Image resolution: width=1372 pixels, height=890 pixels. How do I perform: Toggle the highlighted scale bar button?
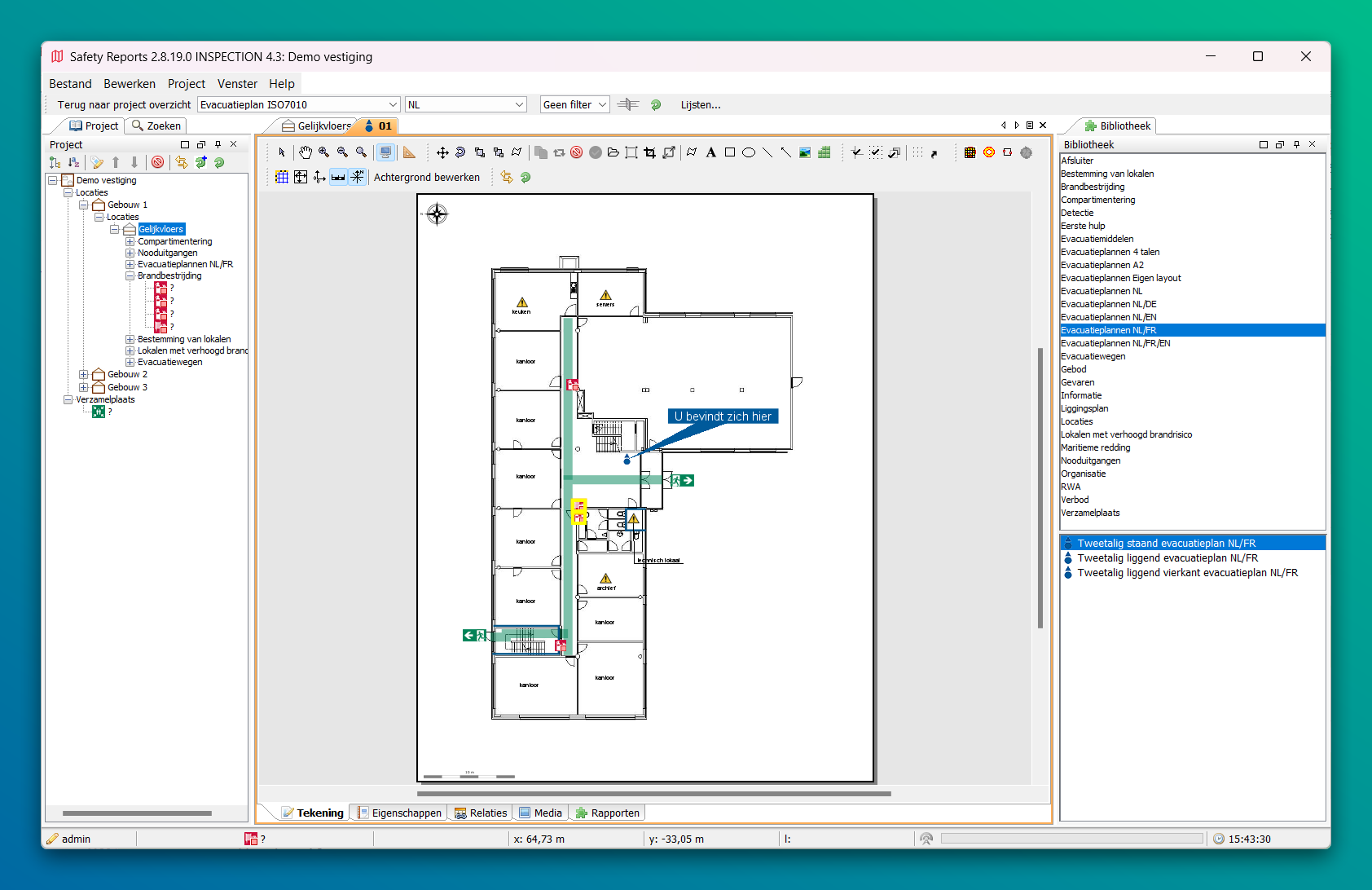(338, 177)
